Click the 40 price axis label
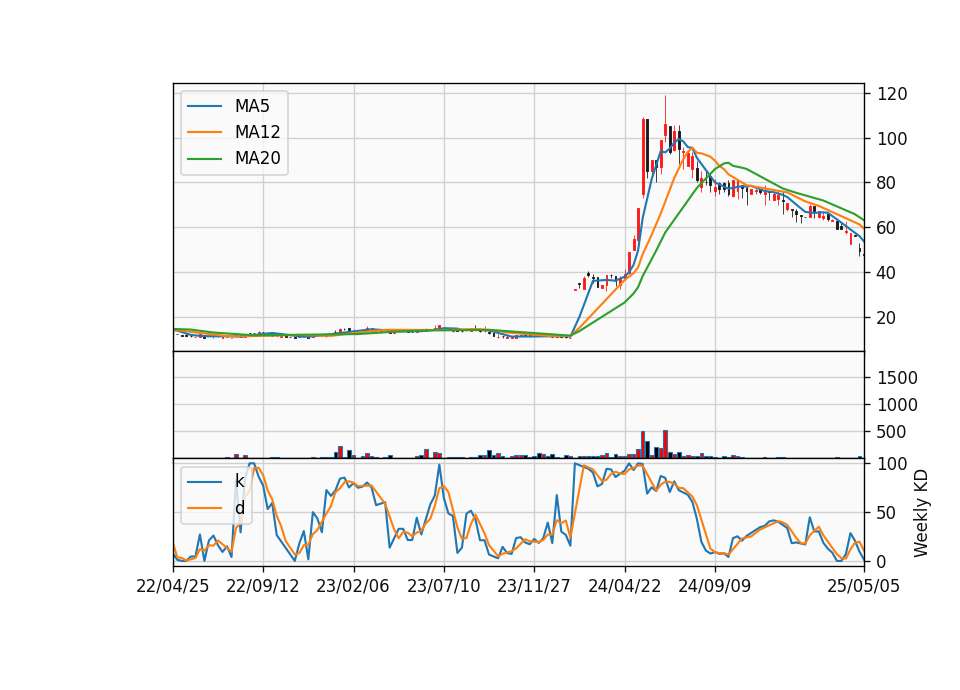The height and width of the screenshot is (690, 960). pyautogui.click(x=887, y=272)
